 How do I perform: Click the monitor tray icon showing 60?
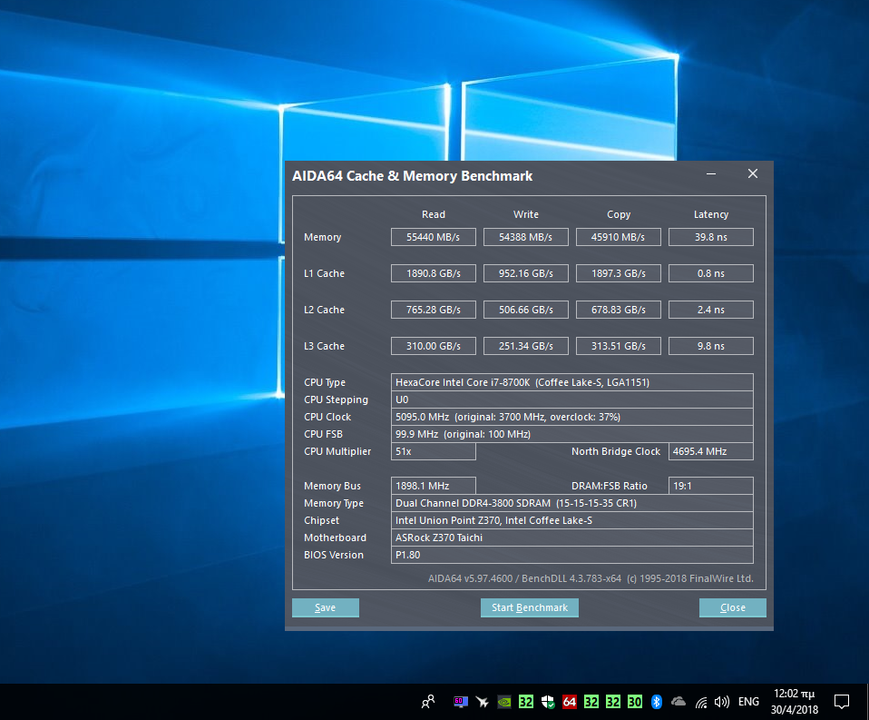click(461, 702)
